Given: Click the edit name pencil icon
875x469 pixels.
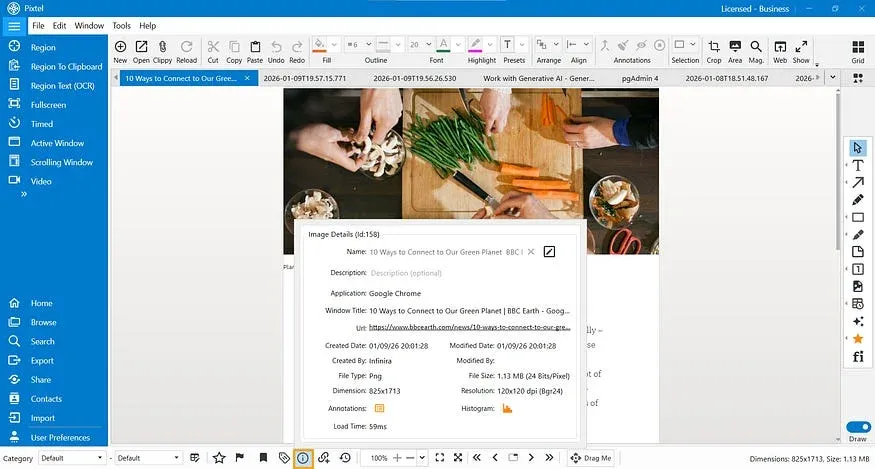Looking at the screenshot, I should (x=549, y=252).
